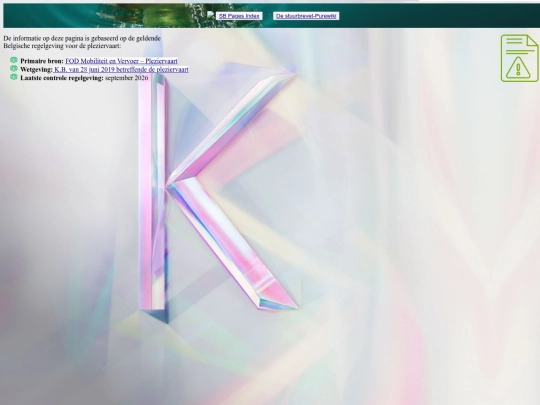Open FOD Mobiliteit en Vervoer – Pleziervaart link

(x=121, y=61)
